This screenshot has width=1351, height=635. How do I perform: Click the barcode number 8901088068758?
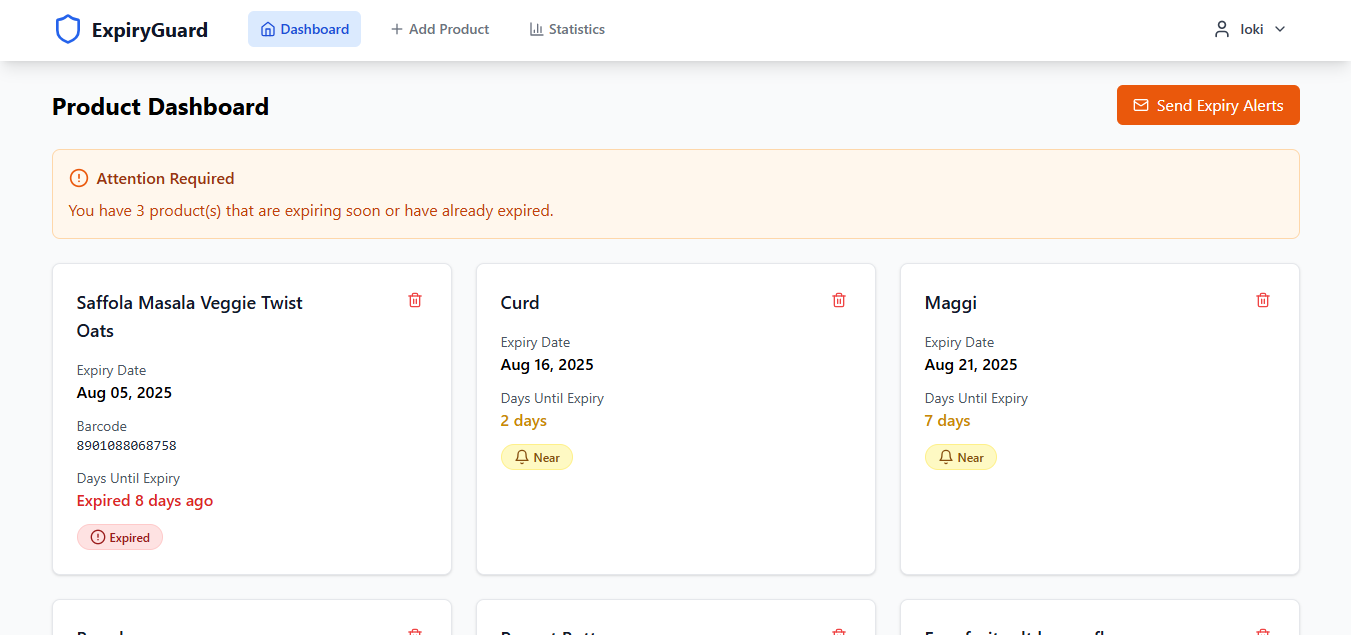126,446
